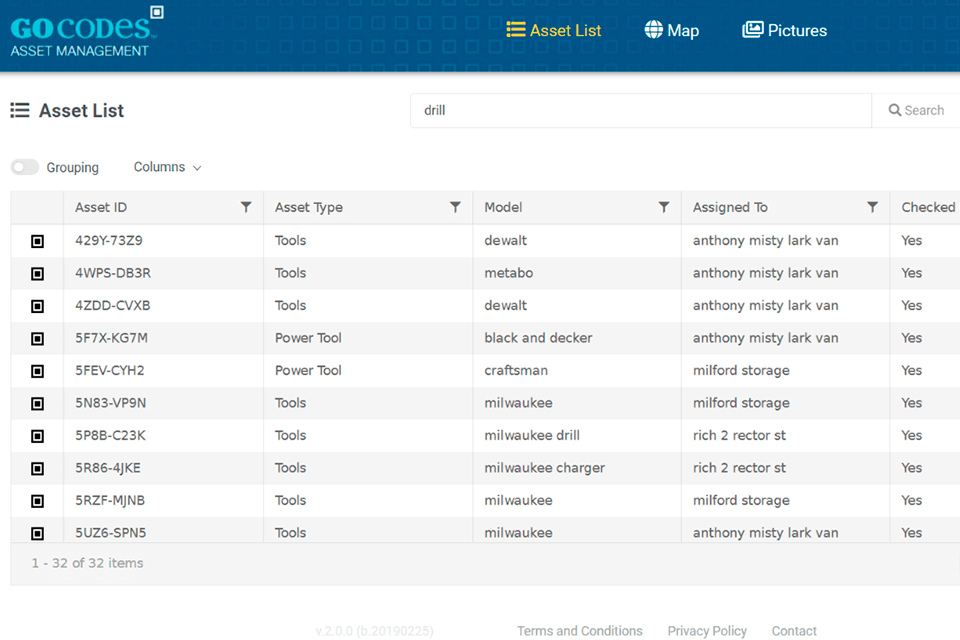Select the QR icon for asset 429Y-73Z9
This screenshot has width=960, height=640.
37,240
